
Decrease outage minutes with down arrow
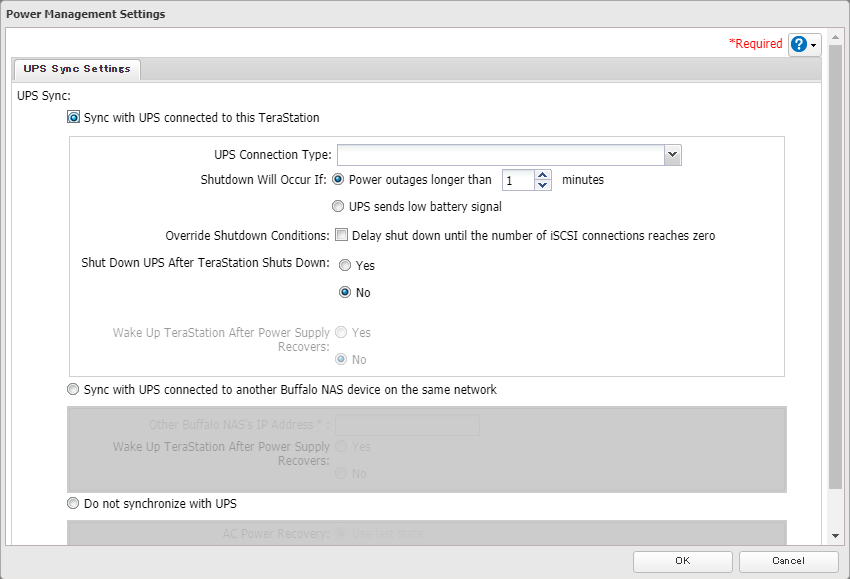click(543, 186)
